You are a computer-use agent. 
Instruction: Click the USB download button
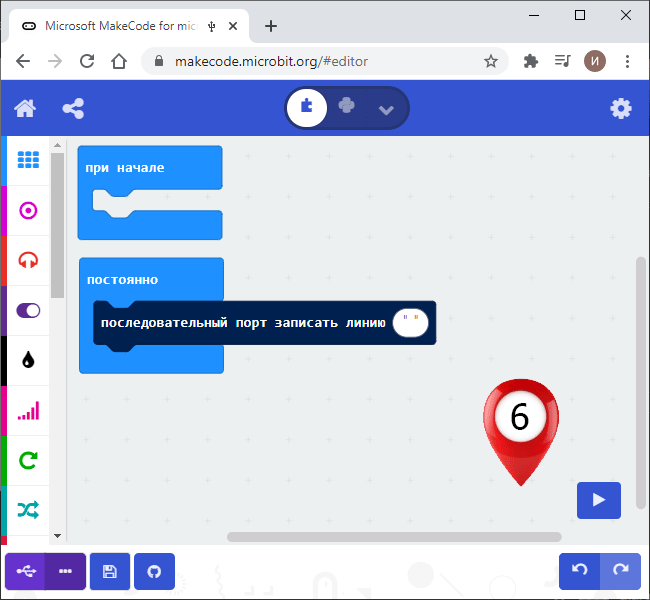[25, 571]
